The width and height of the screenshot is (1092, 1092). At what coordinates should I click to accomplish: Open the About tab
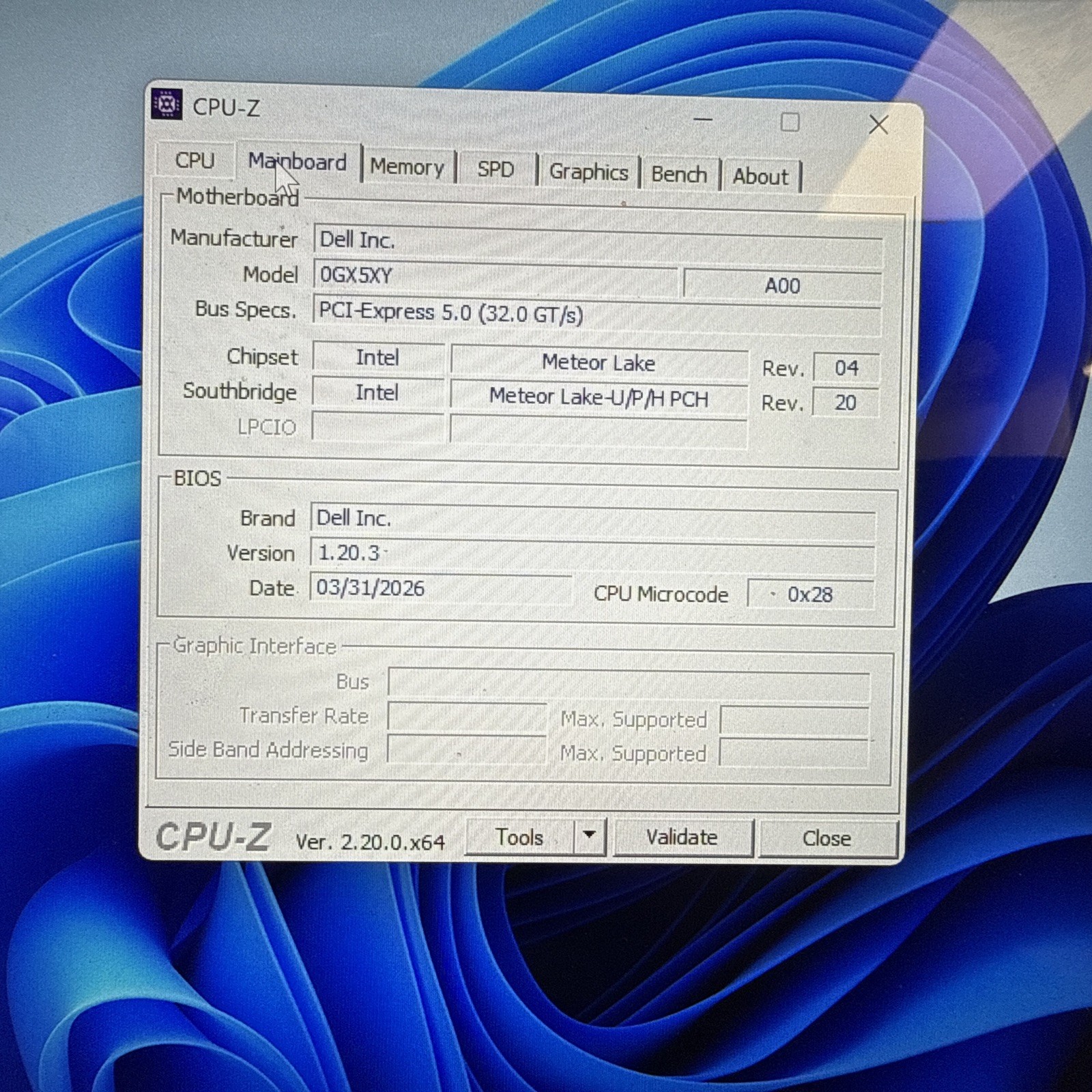pyautogui.click(x=760, y=177)
